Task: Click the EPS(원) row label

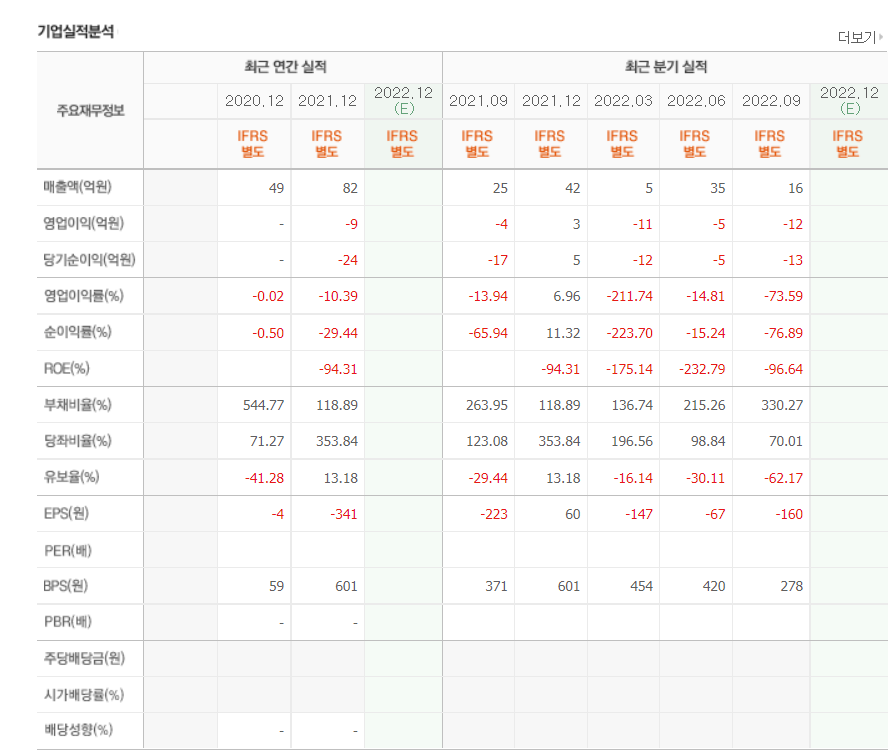Action: pyautogui.click(x=66, y=513)
